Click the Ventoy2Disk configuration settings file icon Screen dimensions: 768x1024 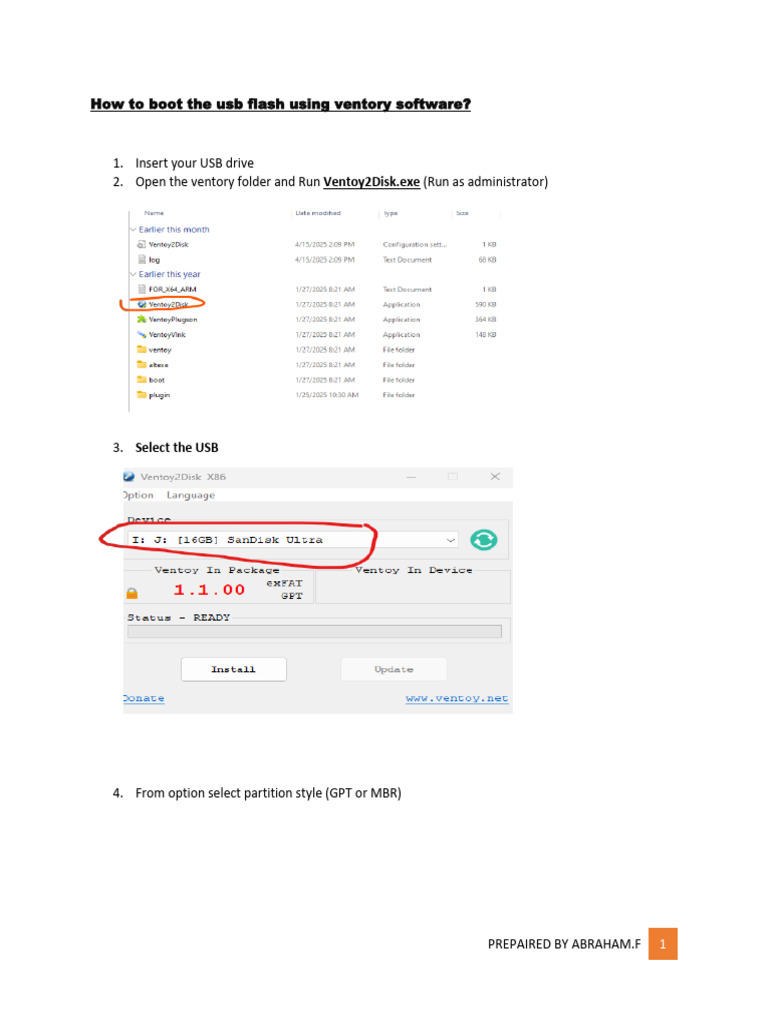141,244
